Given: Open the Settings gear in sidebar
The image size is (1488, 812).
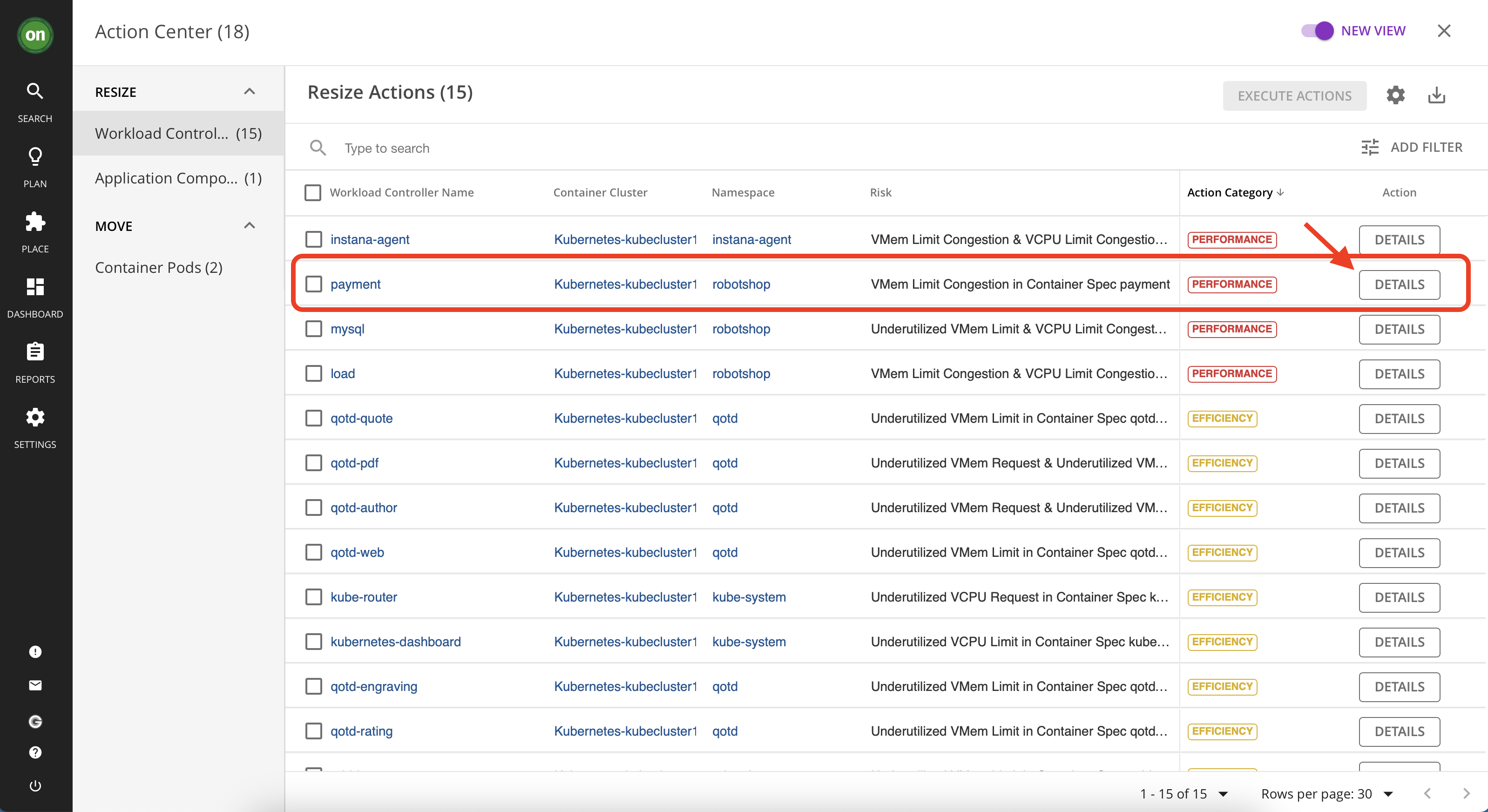Looking at the screenshot, I should tap(34, 417).
